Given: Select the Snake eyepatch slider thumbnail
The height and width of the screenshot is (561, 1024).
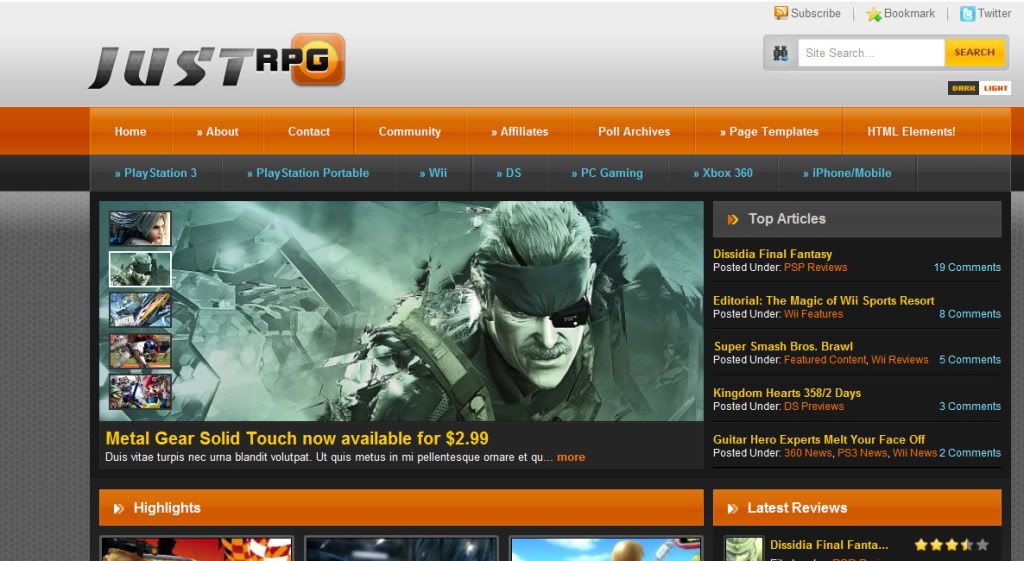Looking at the screenshot, I should [x=140, y=269].
